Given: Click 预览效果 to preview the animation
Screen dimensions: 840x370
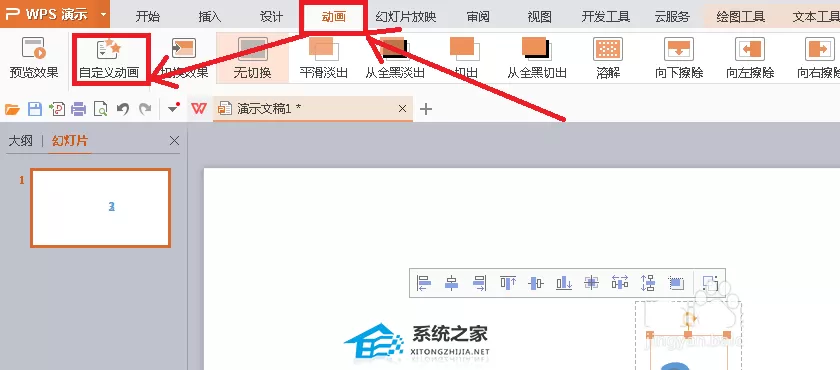Looking at the screenshot, I should pos(34,58).
